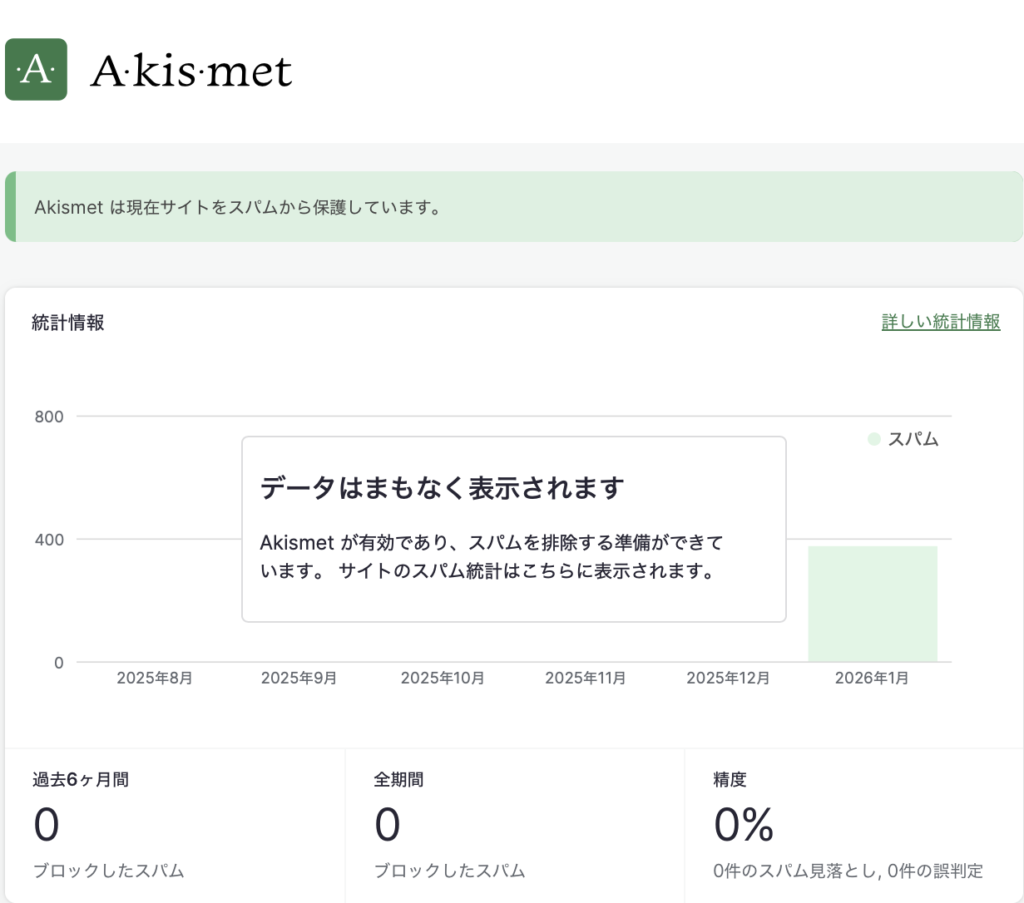Select the 2025年11月 month label
1024x903 pixels.
pyautogui.click(x=586, y=678)
